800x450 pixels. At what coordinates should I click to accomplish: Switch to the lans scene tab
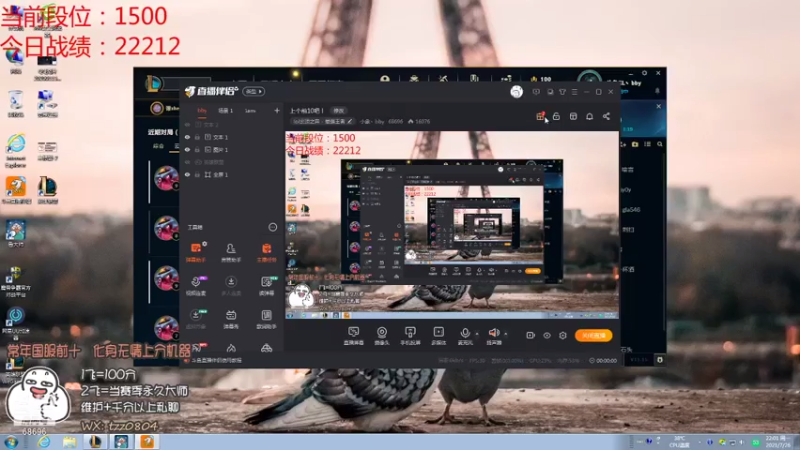coord(250,110)
